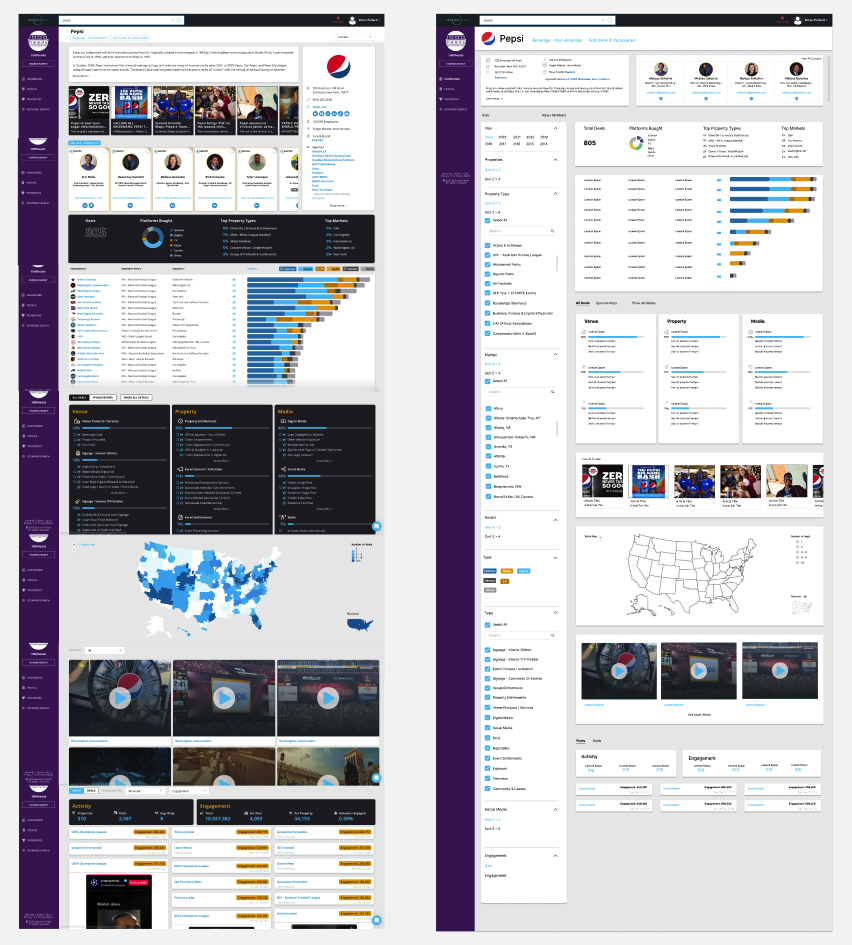
Task: Collapse the Engagement filter section
Action: [555, 856]
